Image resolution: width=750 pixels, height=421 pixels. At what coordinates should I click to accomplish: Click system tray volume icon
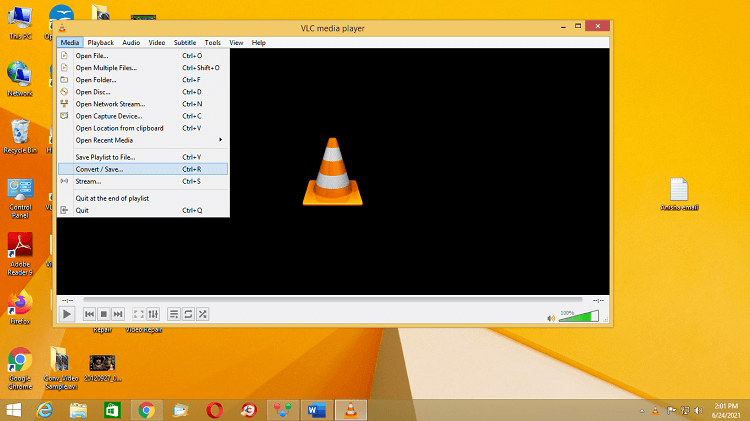699,410
